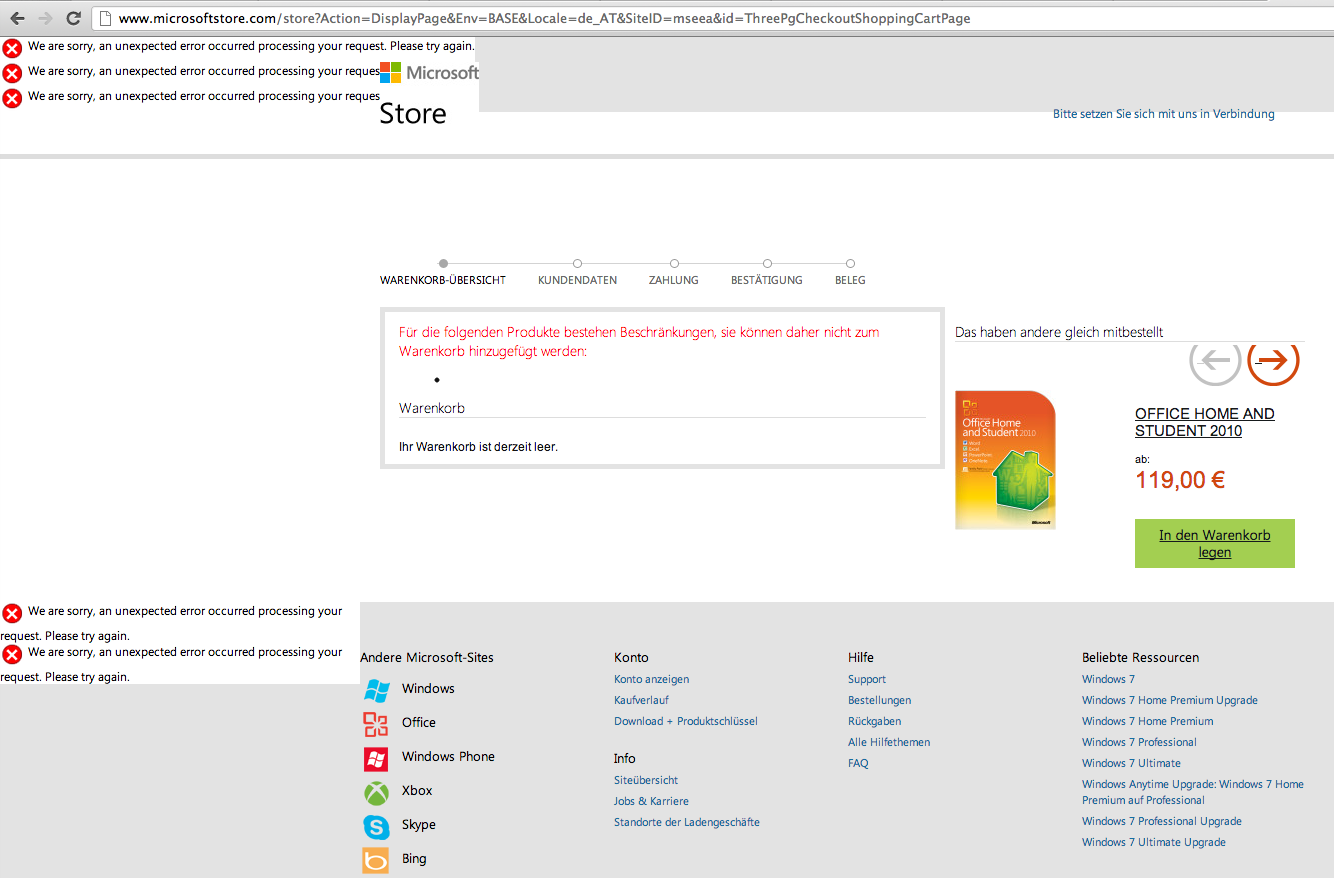Open the FAQ link
1334x878 pixels.
pos(858,763)
